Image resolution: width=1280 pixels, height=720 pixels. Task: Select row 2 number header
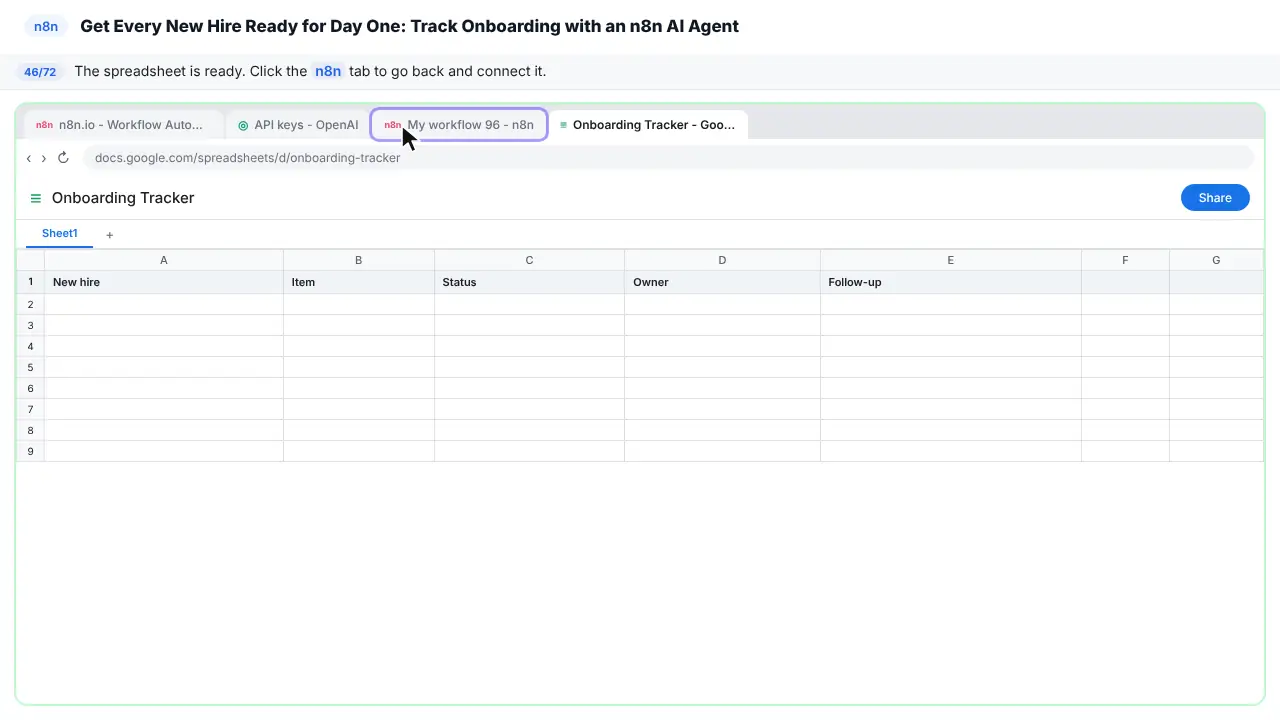click(x=31, y=304)
